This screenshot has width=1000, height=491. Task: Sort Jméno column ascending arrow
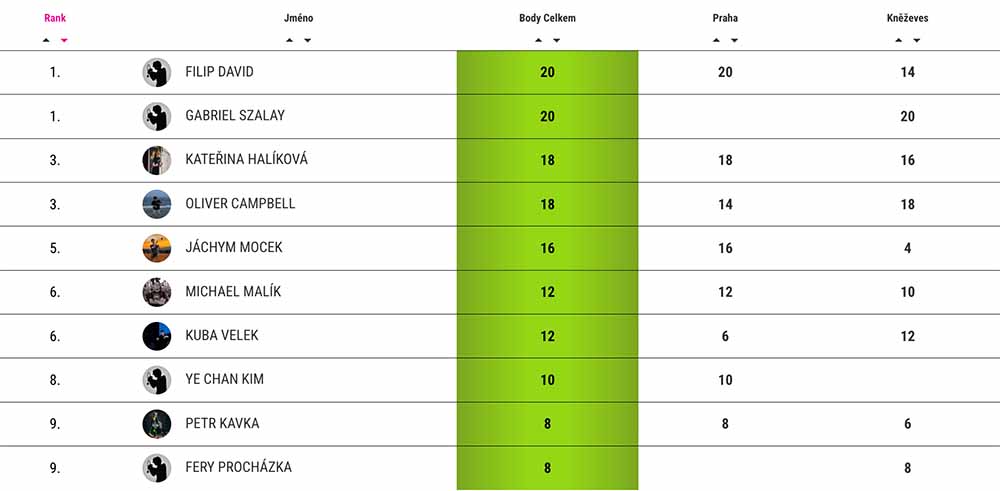pyautogui.click(x=290, y=40)
